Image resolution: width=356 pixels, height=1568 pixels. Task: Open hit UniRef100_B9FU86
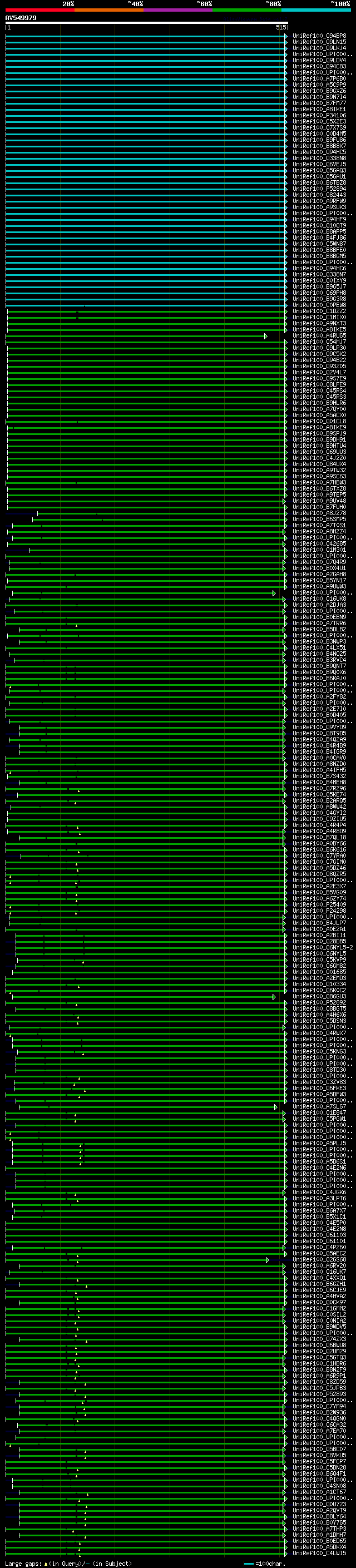pyautogui.click(x=319, y=140)
